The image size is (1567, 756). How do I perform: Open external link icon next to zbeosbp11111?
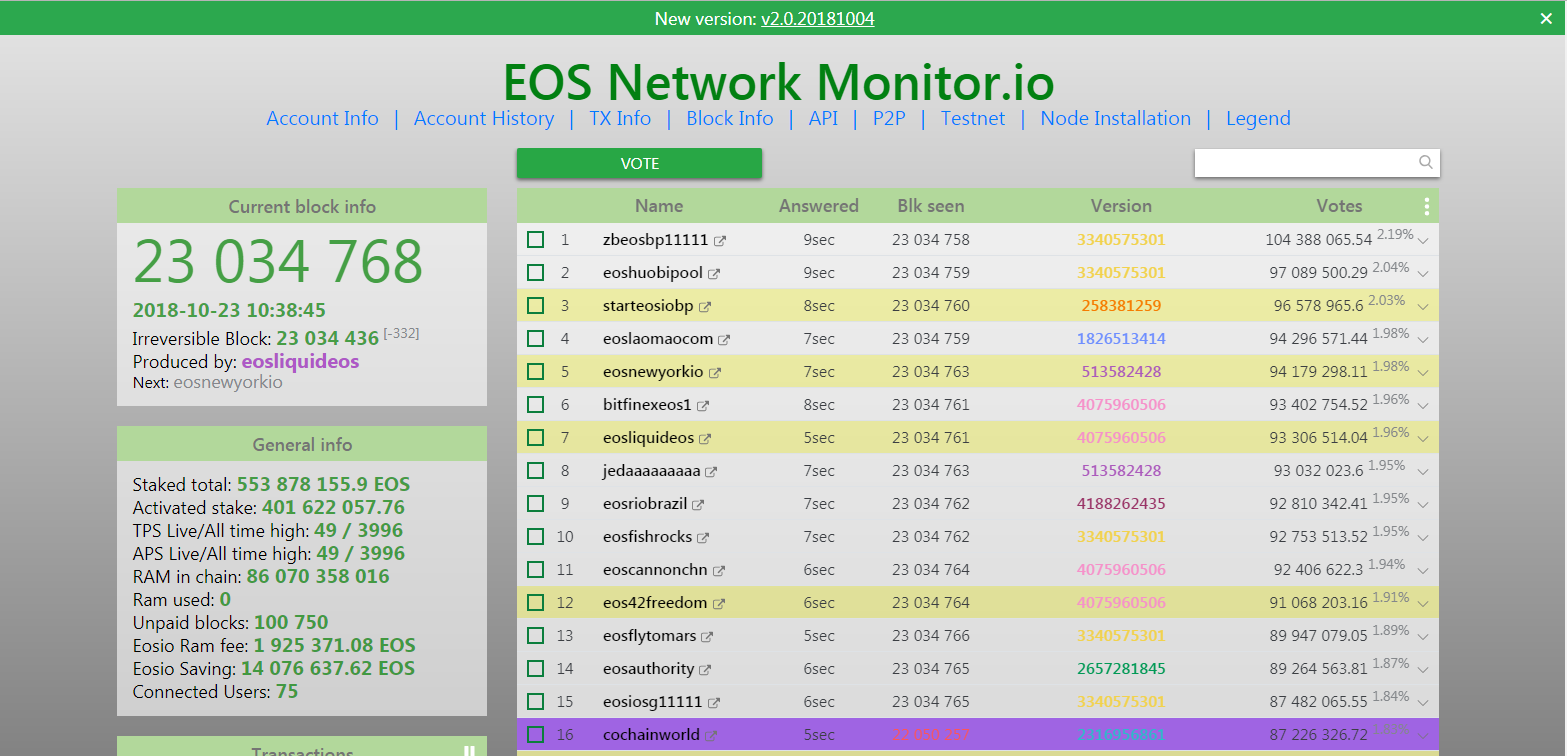pos(719,241)
